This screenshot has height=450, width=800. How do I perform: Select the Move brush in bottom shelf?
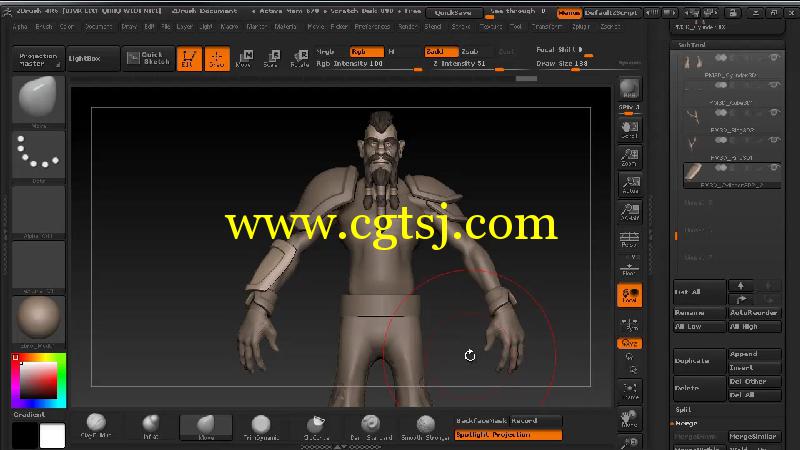(206, 427)
